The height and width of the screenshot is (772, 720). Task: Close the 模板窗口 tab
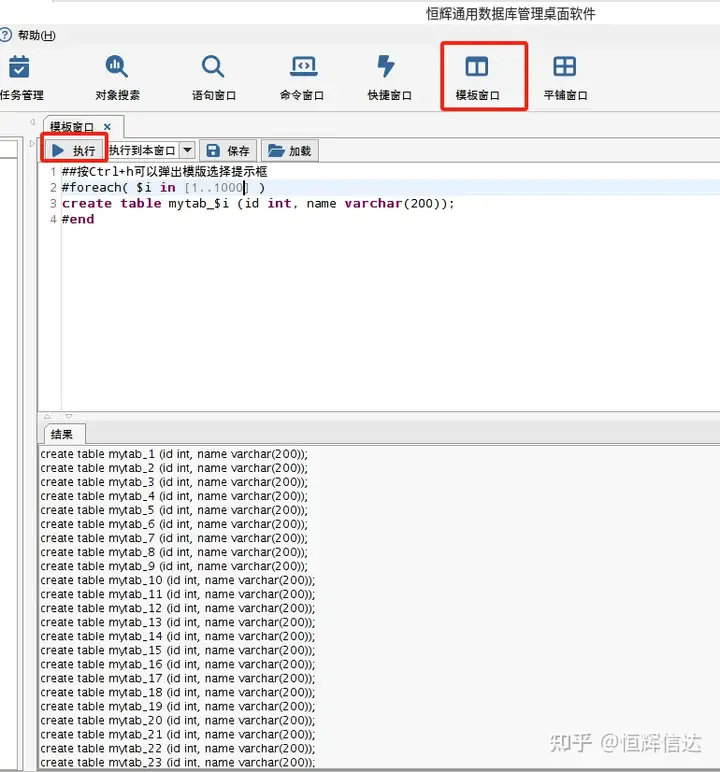click(107, 127)
